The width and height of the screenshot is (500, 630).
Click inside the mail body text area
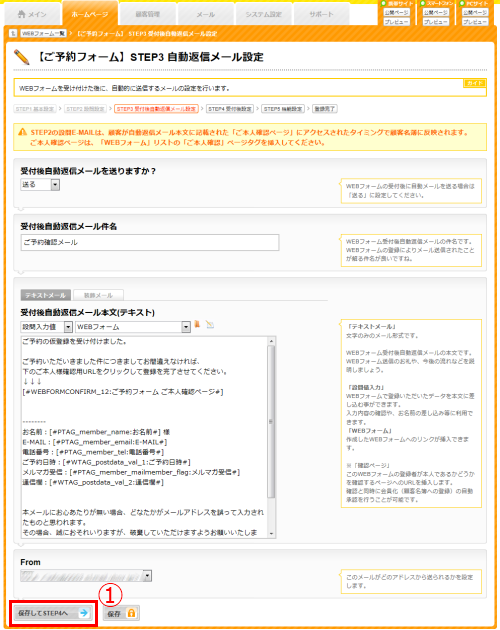coord(144,437)
